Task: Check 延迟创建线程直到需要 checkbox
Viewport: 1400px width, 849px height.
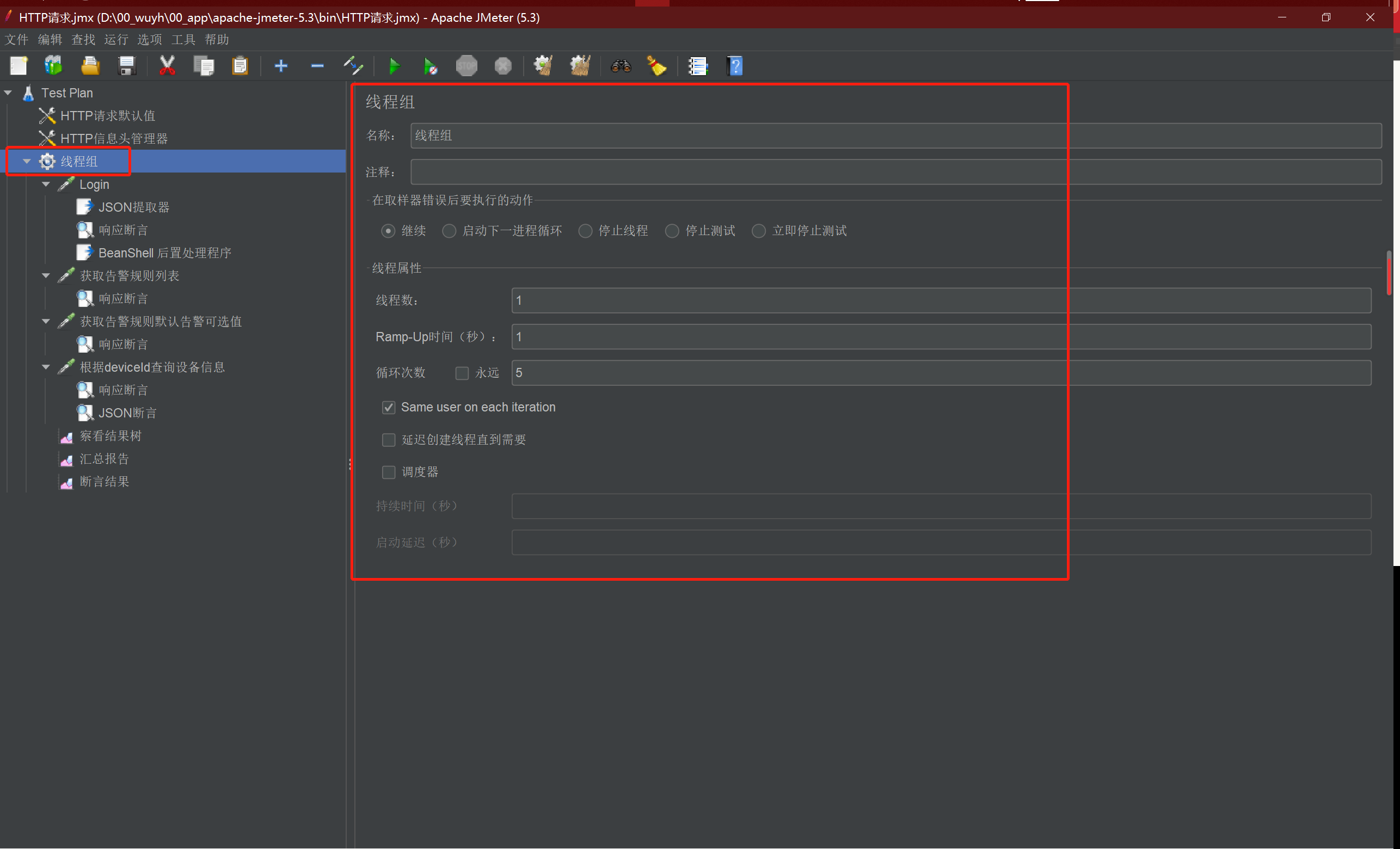Action: (x=389, y=440)
